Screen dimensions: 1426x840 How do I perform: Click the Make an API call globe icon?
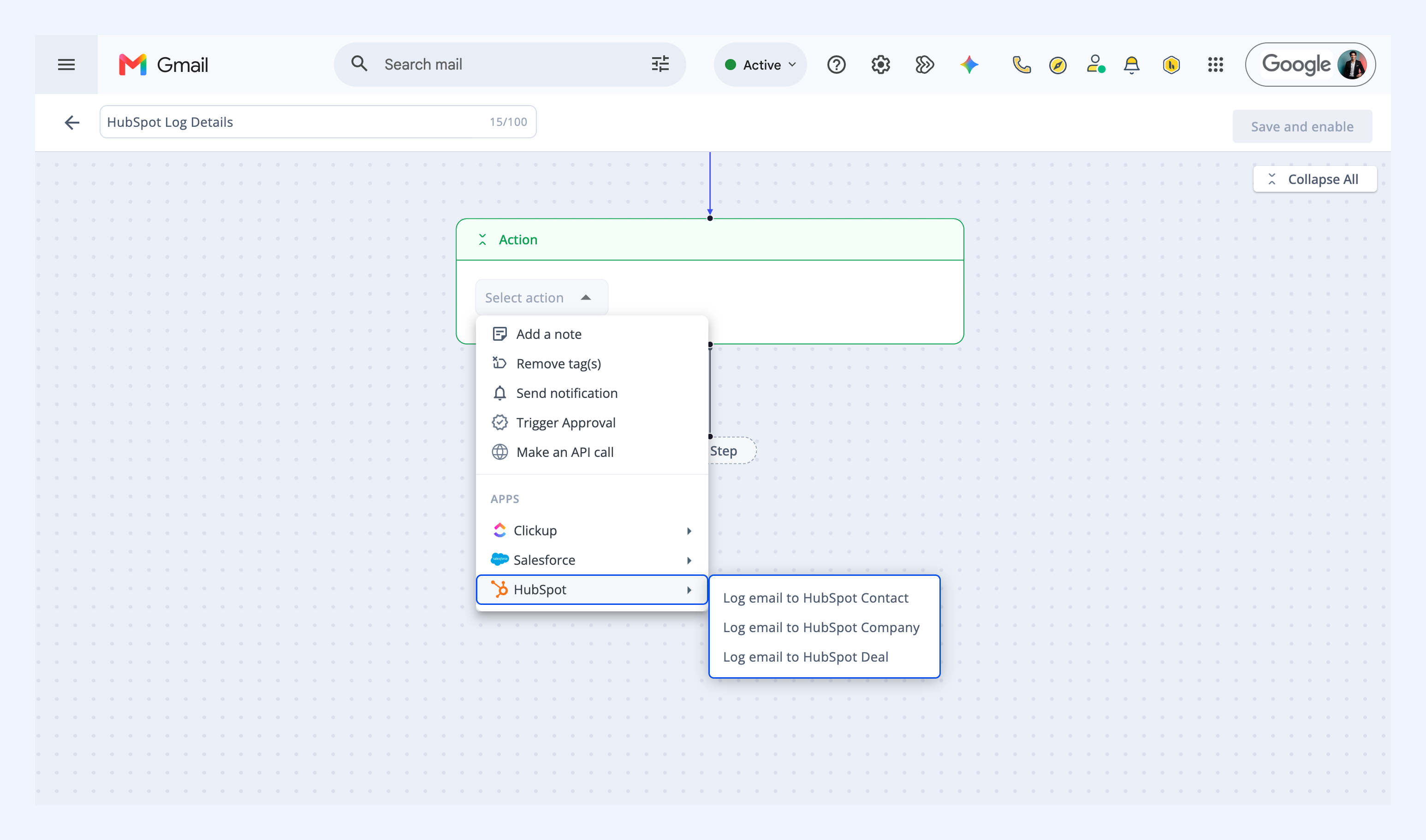coord(499,452)
